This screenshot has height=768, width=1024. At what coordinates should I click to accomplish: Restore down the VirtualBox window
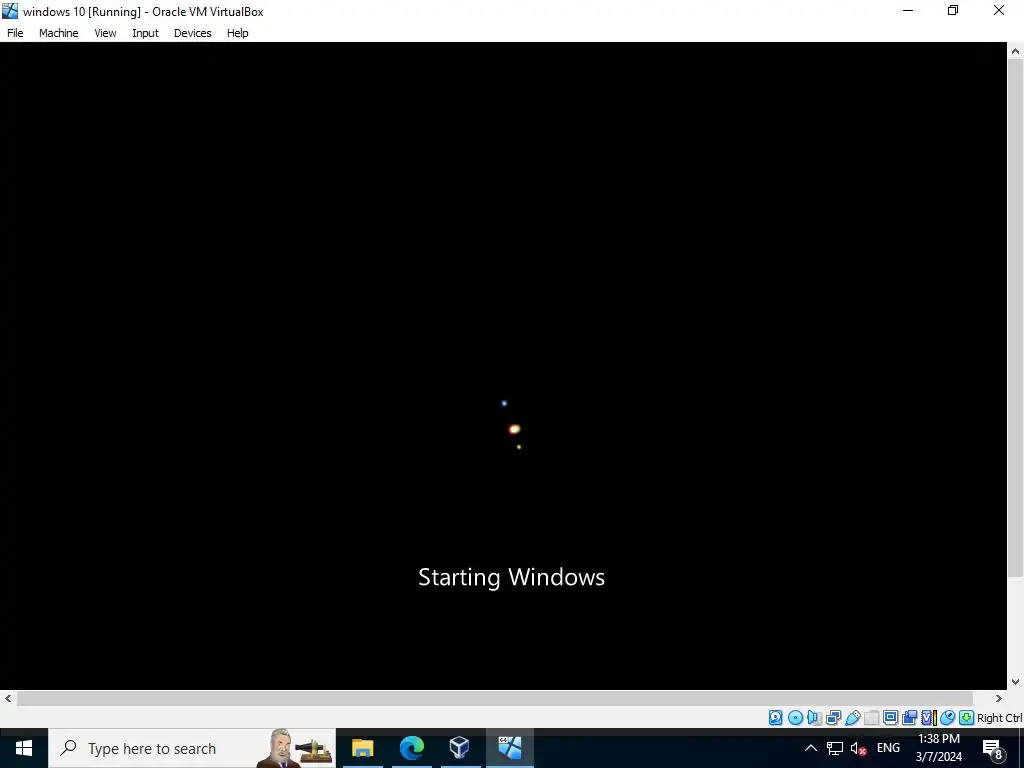tap(953, 10)
